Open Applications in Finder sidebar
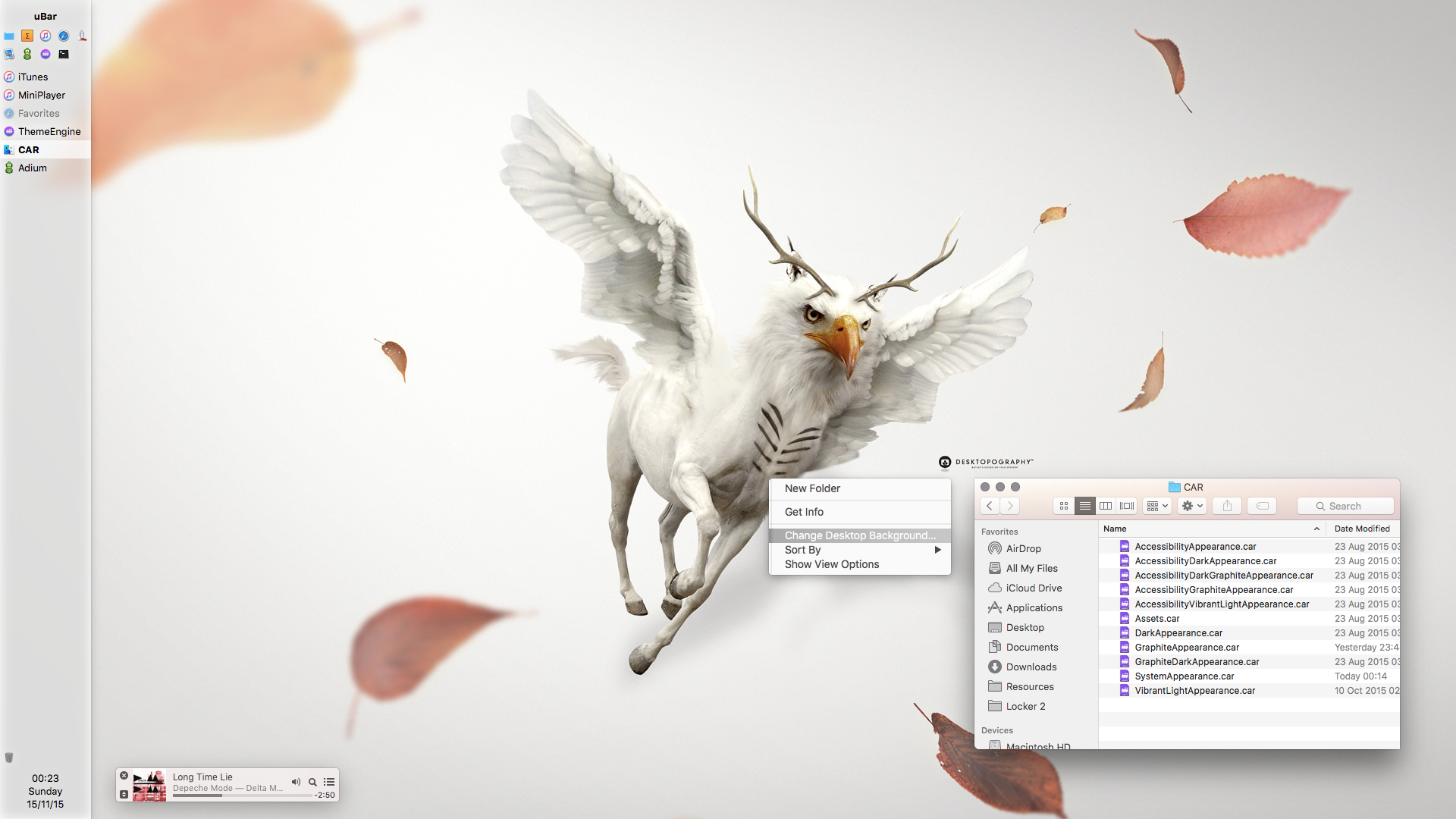This screenshot has width=1456, height=819. 1036,607
